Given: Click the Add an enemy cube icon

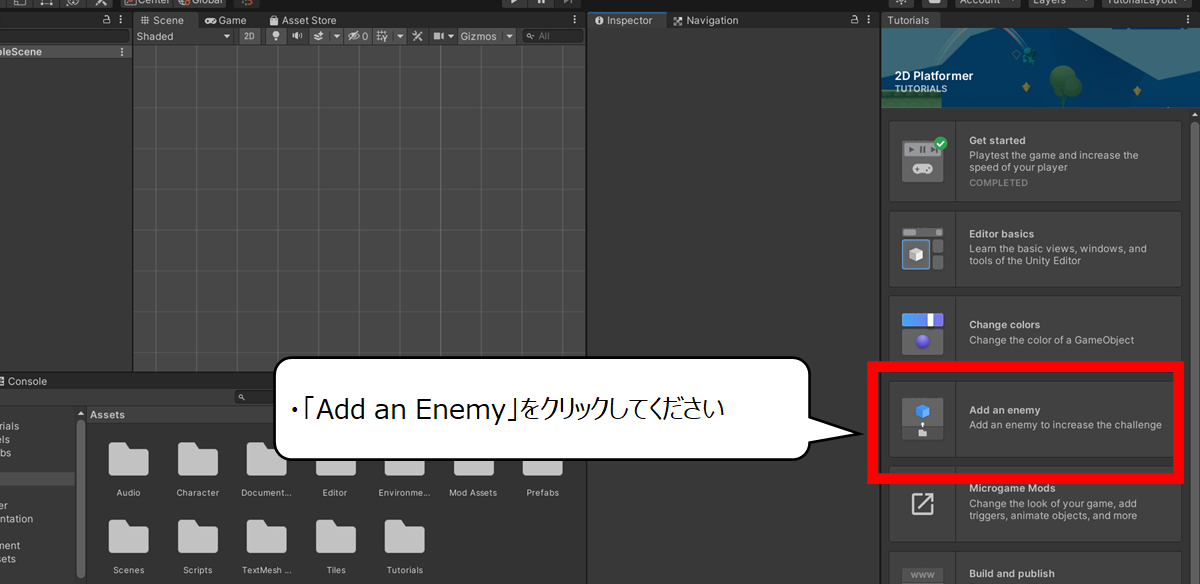Looking at the screenshot, I should (x=922, y=419).
